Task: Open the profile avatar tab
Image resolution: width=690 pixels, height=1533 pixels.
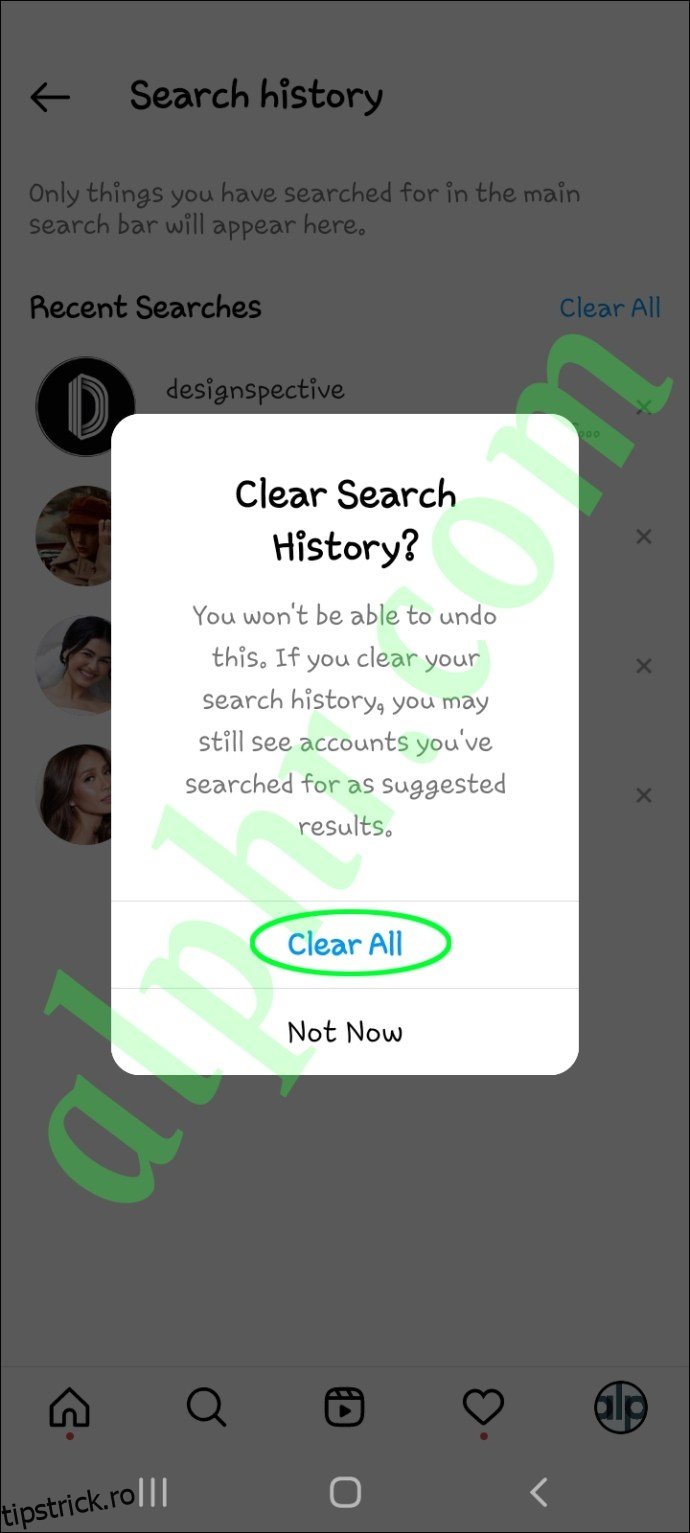Action: 621,1408
